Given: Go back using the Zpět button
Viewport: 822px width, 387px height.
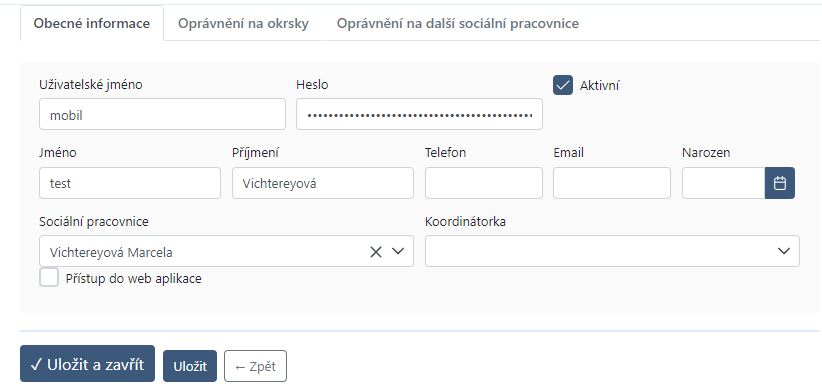Looking at the screenshot, I should [x=255, y=366].
